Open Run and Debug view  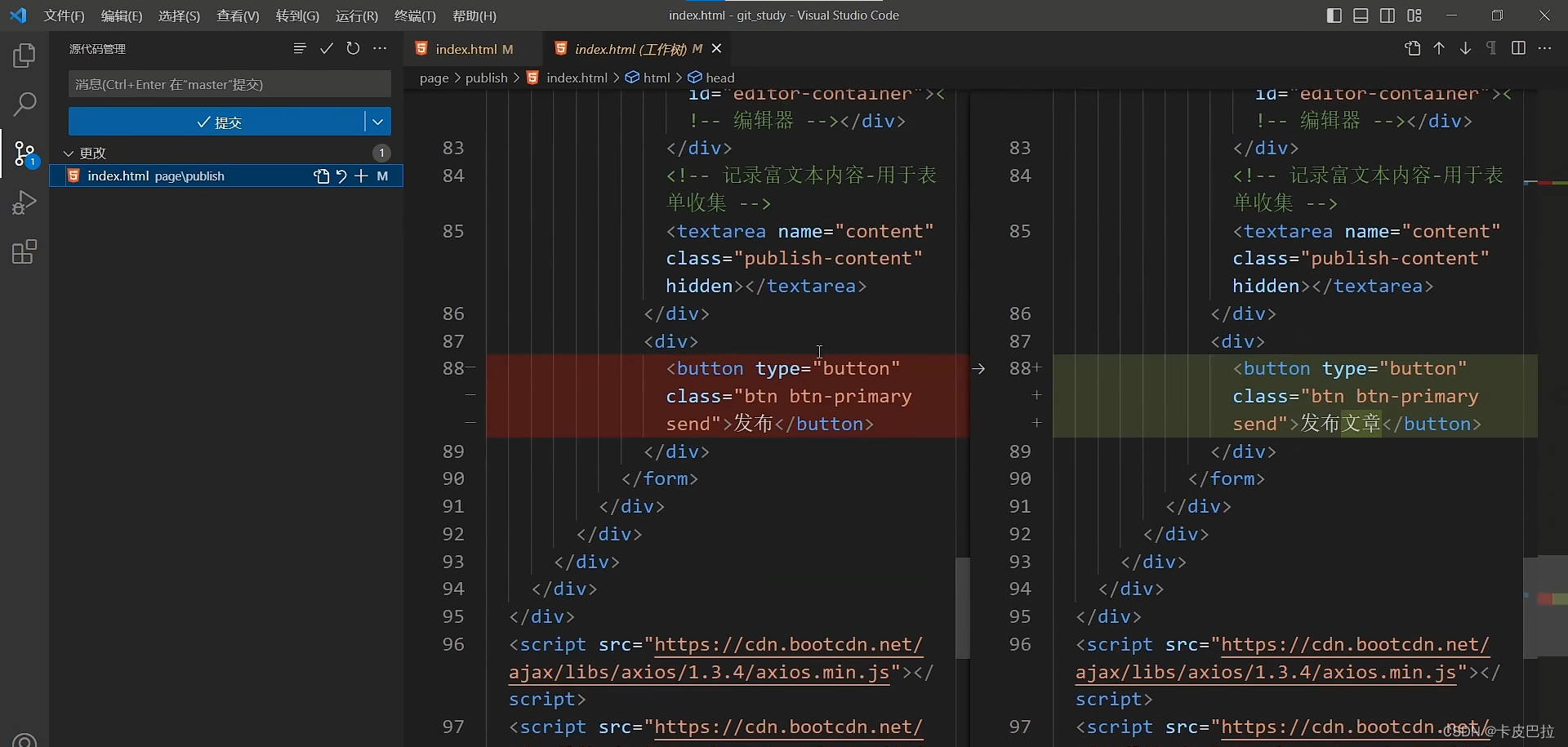click(24, 202)
